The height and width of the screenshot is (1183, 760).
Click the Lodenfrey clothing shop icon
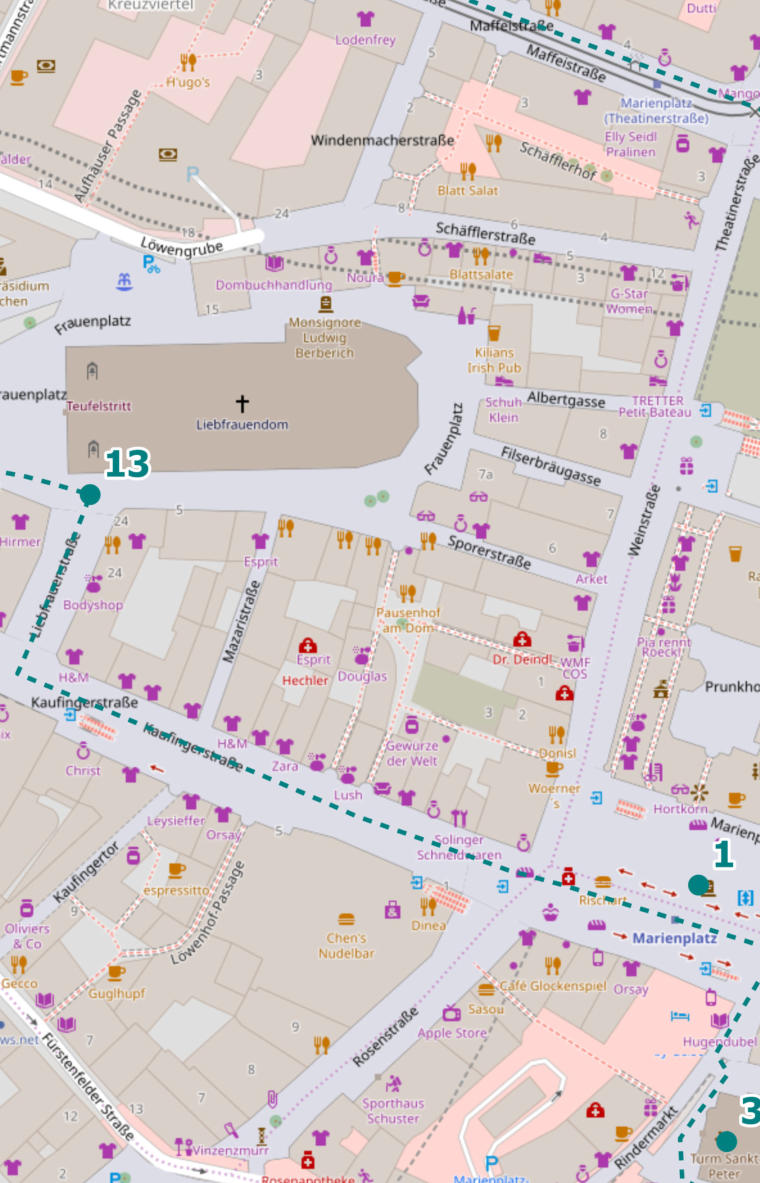coord(365,19)
